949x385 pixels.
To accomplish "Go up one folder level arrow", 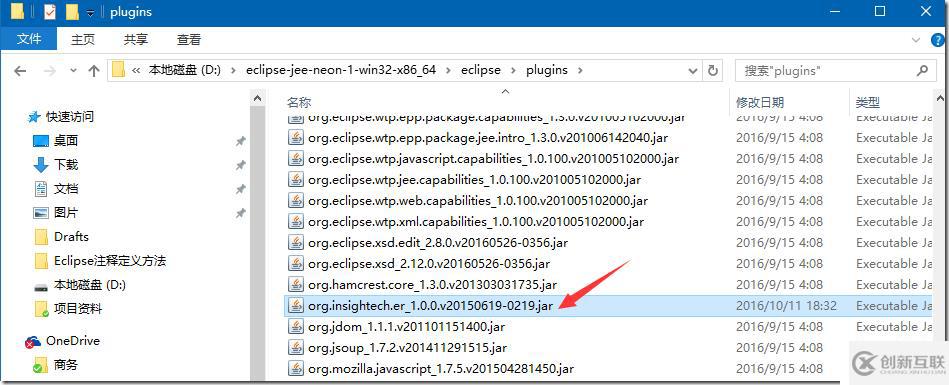I will pyautogui.click(x=94, y=70).
